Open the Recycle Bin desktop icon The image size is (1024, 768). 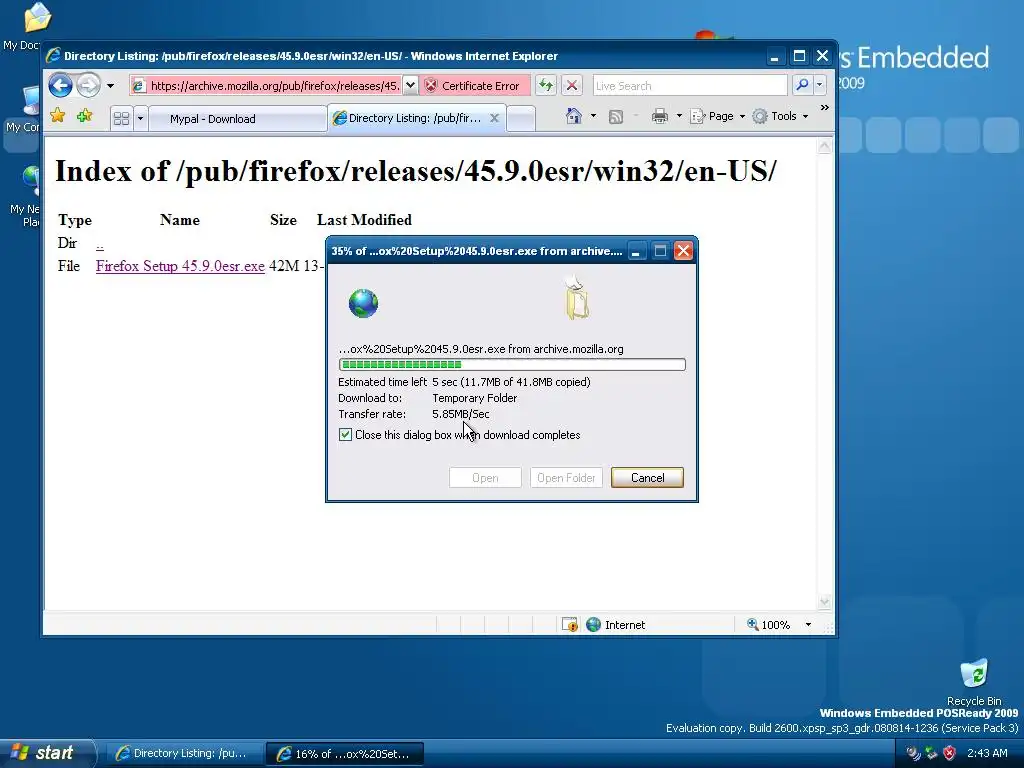(x=974, y=683)
